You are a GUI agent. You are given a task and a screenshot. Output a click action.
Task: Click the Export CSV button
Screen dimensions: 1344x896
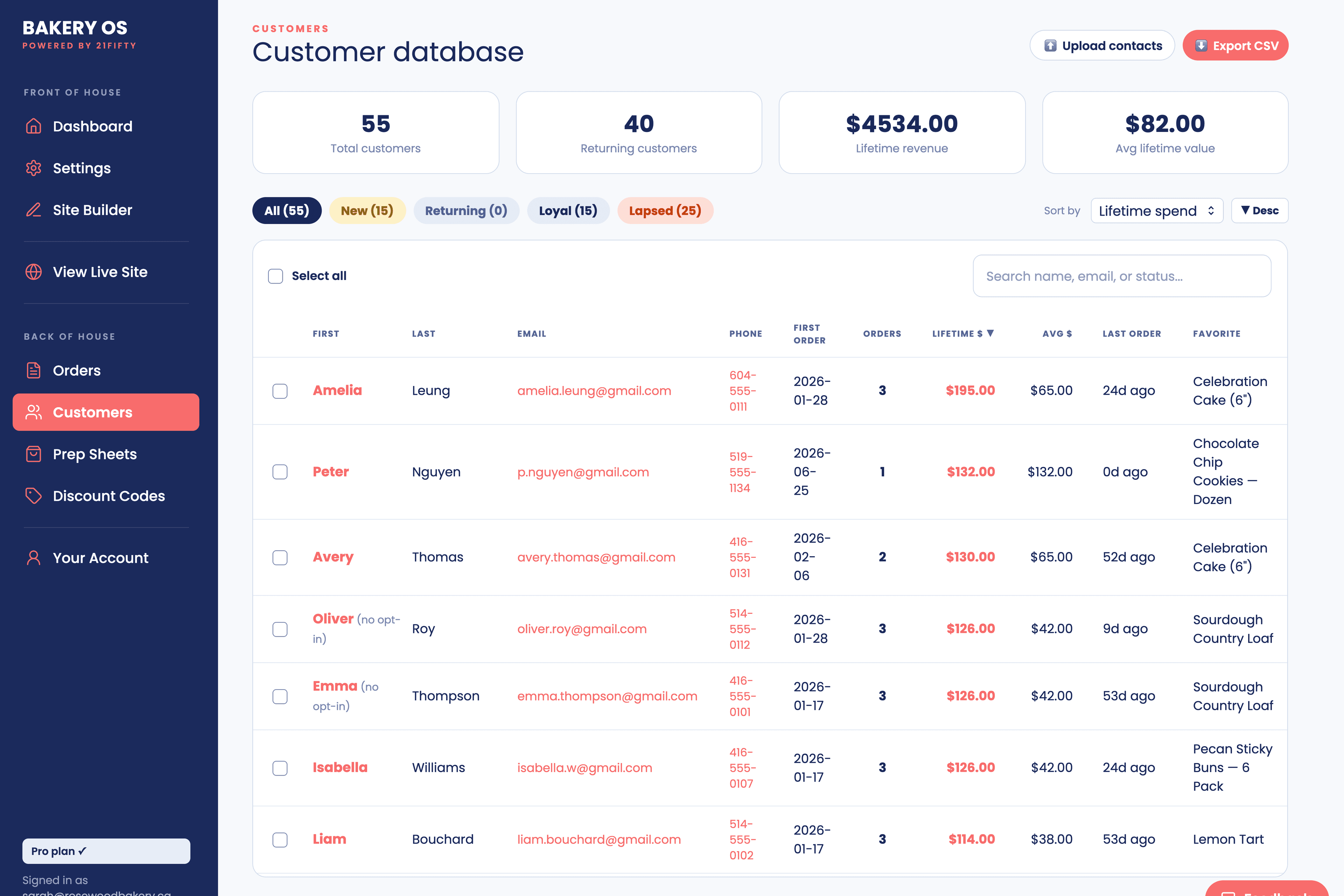coord(1235,46)
